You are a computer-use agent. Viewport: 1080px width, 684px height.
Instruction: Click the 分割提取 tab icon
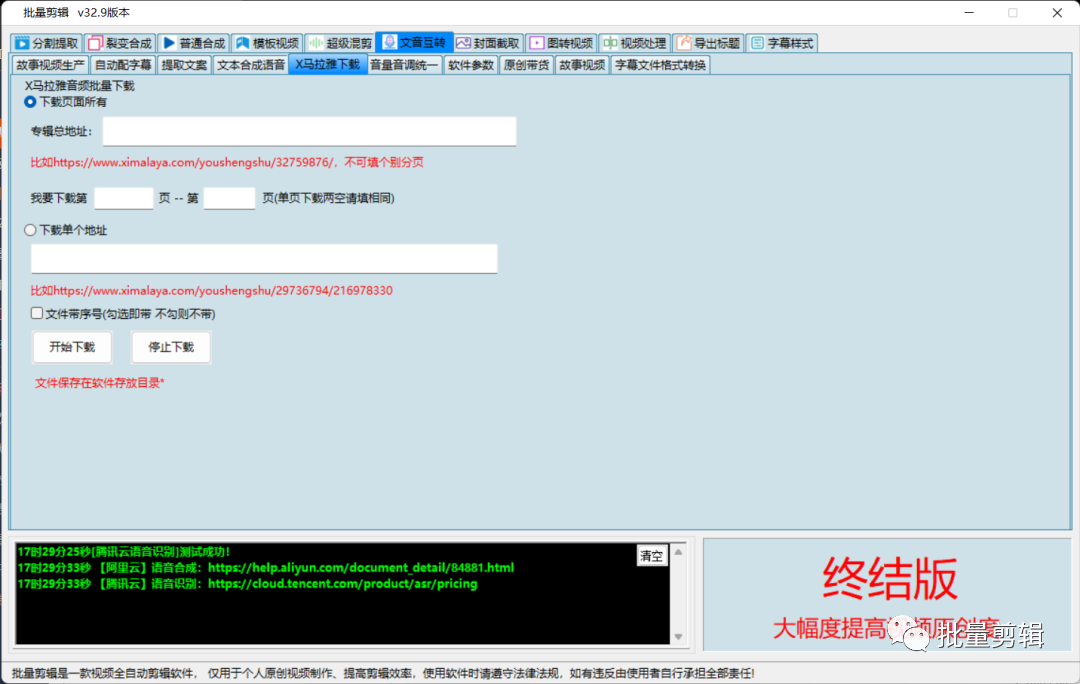click(x=22, y=43)
